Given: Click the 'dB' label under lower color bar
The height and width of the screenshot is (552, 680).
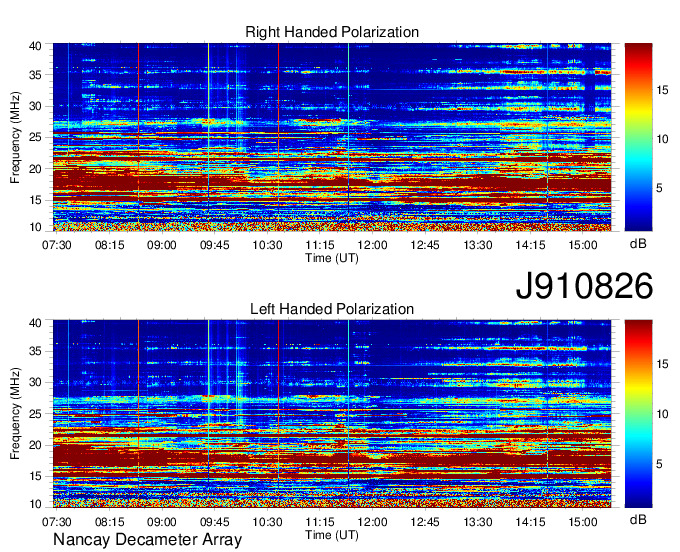Looking at the screenshot, I should (x=638, y=519).
